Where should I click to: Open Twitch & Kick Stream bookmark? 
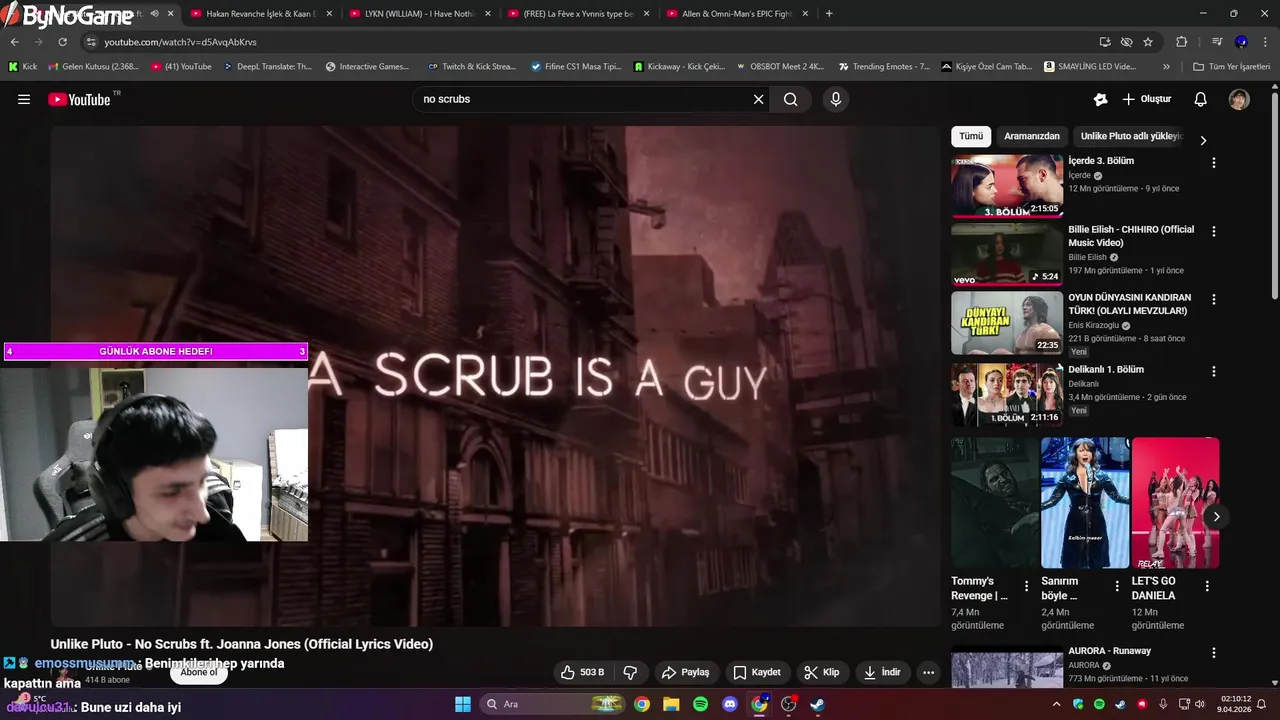[x=472, y=67]
